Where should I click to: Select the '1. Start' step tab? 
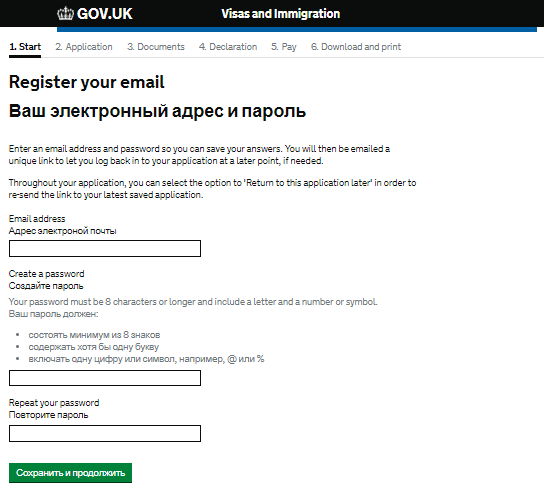tap(25, 47)
